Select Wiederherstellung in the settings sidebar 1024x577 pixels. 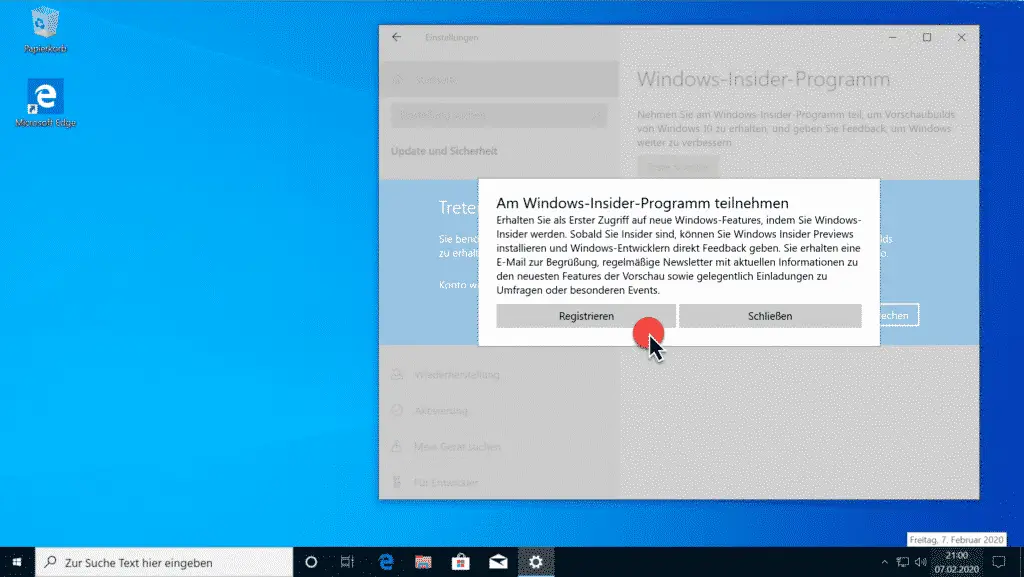(499, 375)
